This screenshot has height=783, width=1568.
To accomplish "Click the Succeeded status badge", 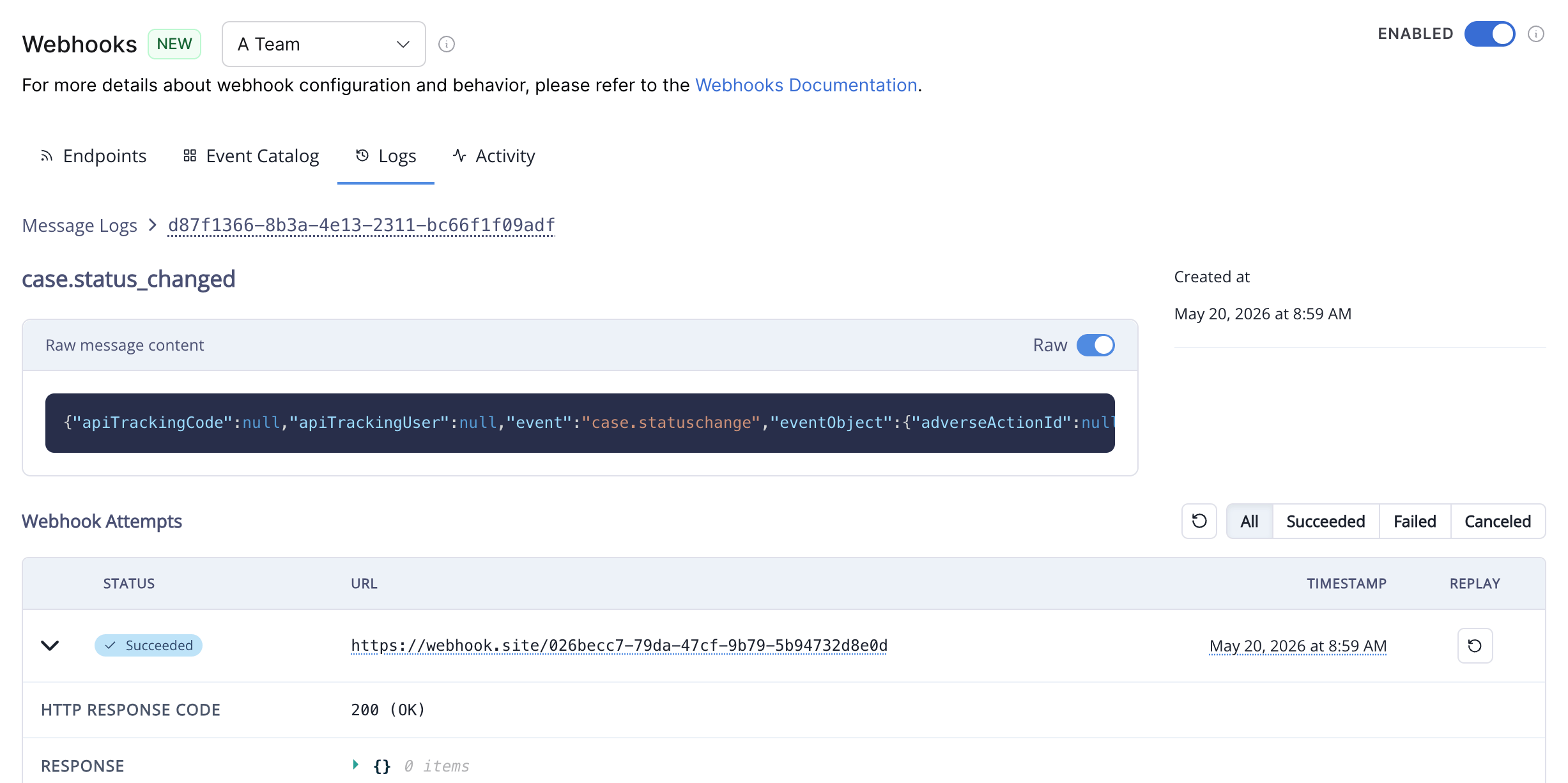I will point(148,646).
